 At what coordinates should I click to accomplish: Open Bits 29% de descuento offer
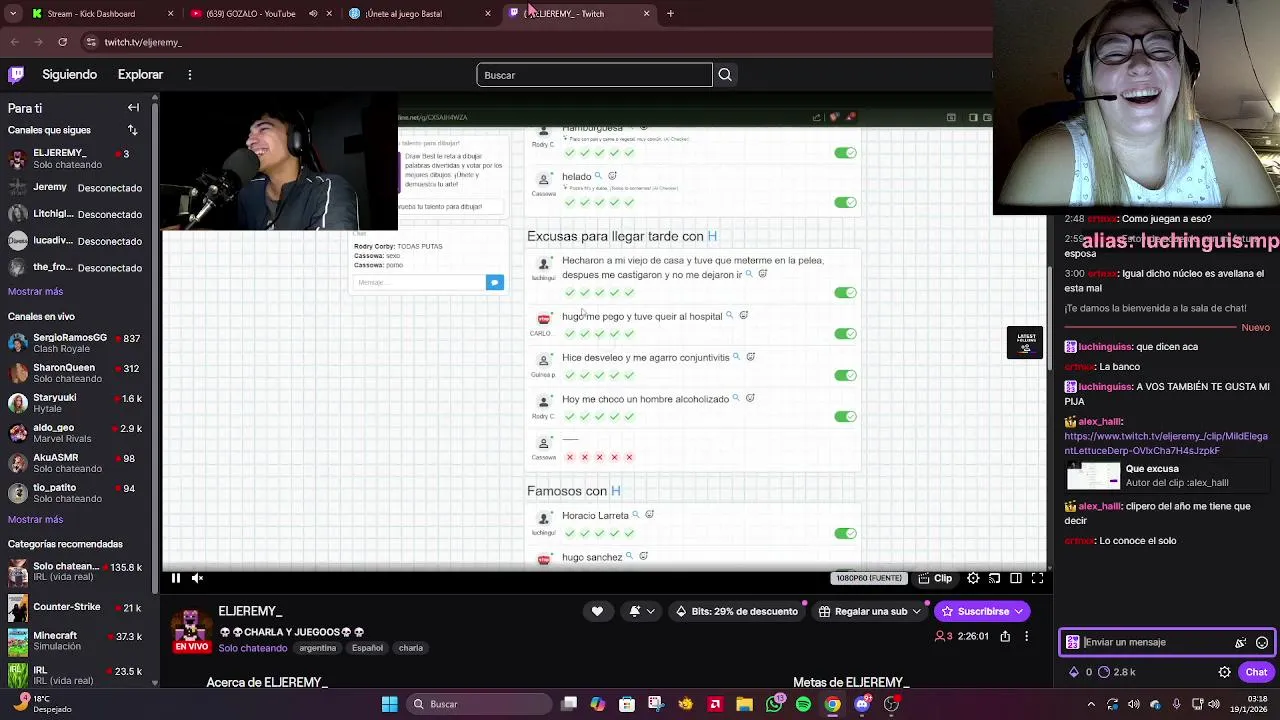pos(737,611)
